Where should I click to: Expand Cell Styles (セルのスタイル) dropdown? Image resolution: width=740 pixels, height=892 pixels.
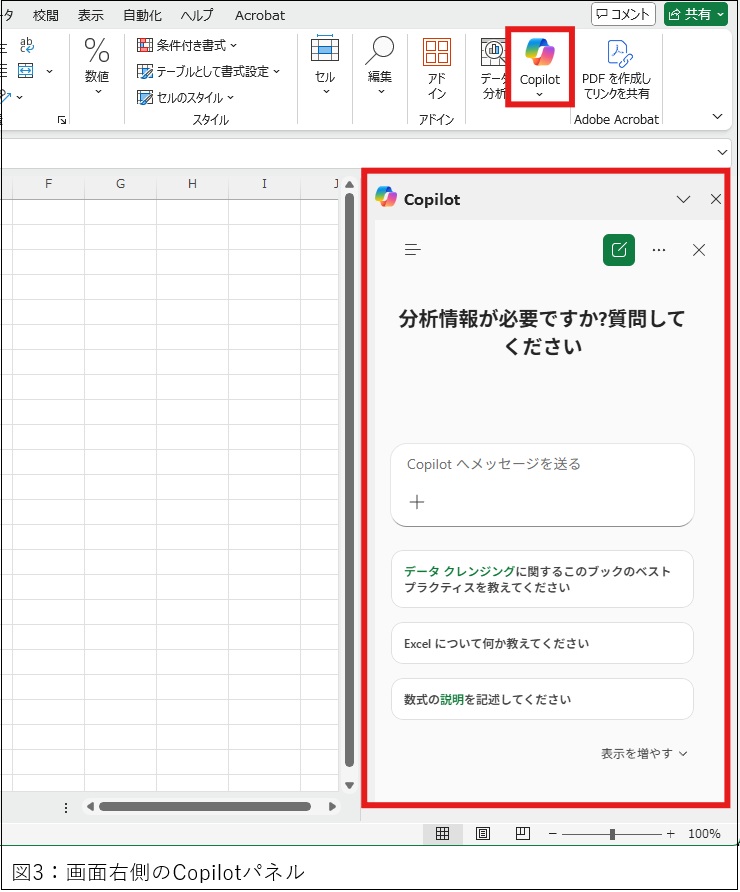(185, 97)
